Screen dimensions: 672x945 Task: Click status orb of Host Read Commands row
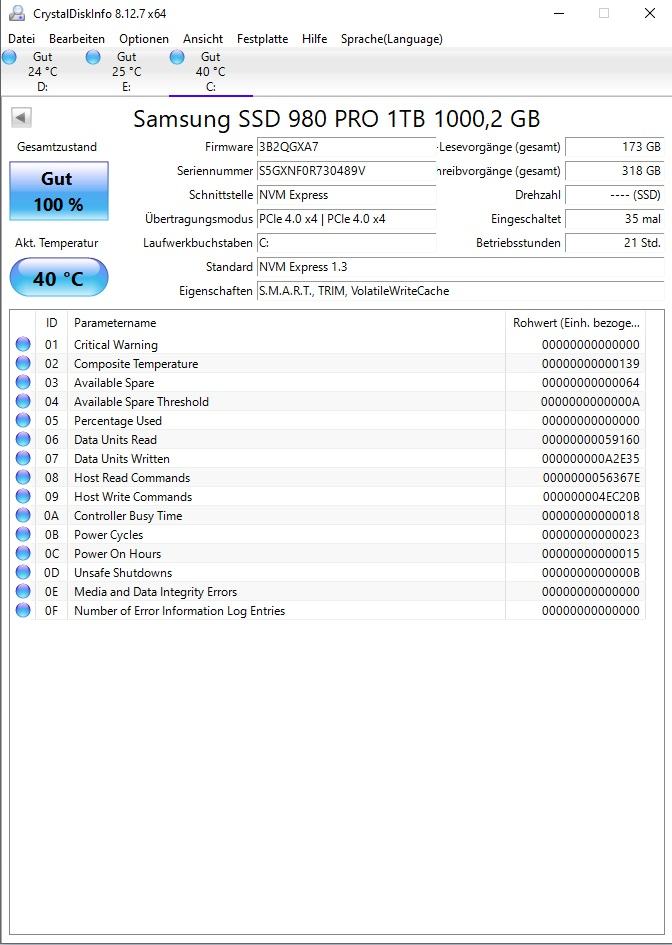coord(23,477)
